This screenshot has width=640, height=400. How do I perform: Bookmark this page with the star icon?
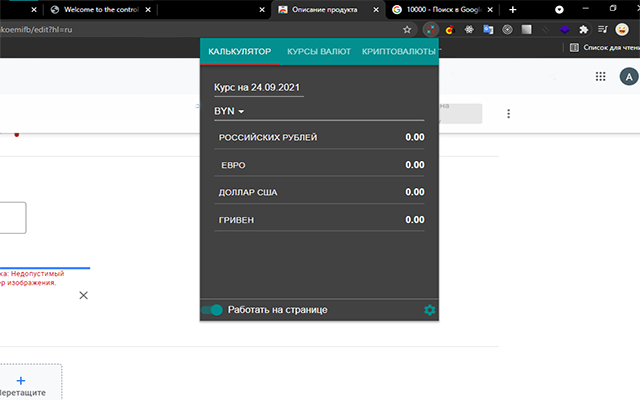[x=407, y=29]
